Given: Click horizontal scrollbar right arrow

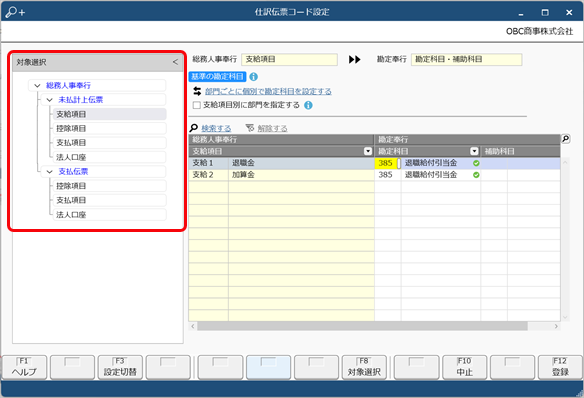Looking at the screenshot, I should tap(556, 327).
